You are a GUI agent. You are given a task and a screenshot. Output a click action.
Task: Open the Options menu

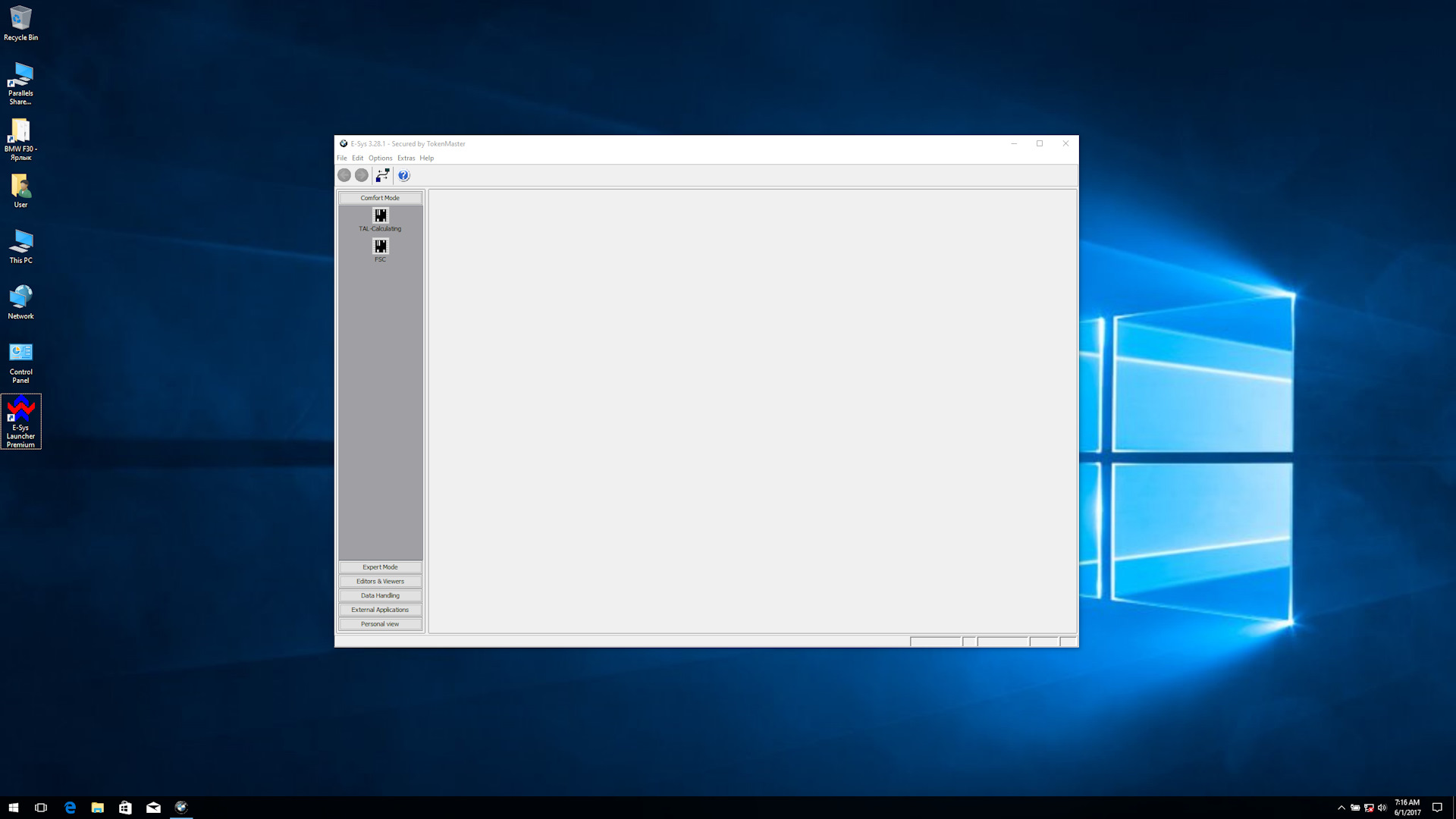(378, 158)
